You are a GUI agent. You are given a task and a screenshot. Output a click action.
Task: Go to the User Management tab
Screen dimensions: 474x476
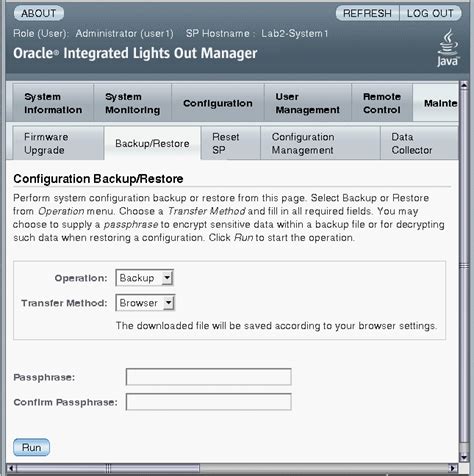click(x=308, y=103)
